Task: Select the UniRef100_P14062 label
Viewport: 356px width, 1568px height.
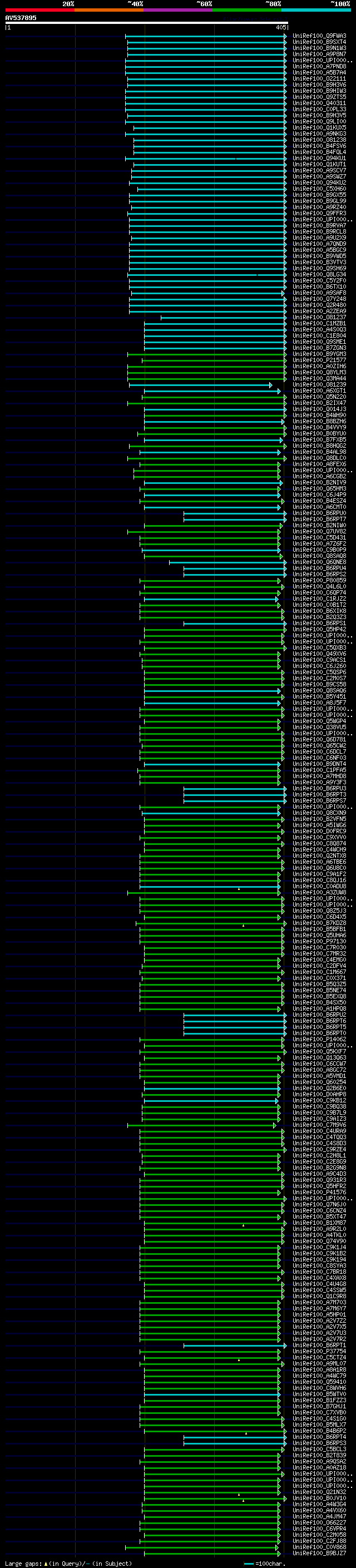Action: click(x=319, y=1039)
